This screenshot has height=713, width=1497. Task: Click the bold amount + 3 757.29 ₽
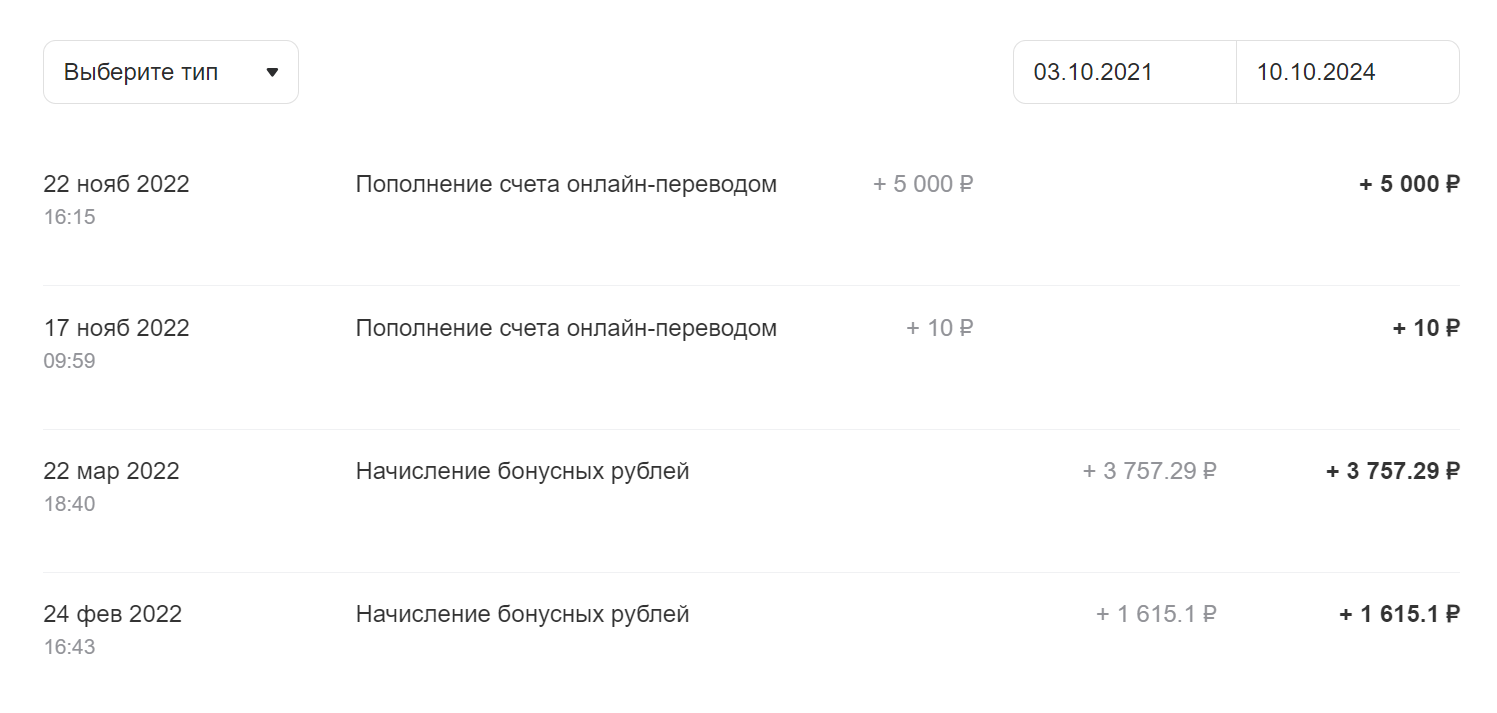[x=1390, y=470]
